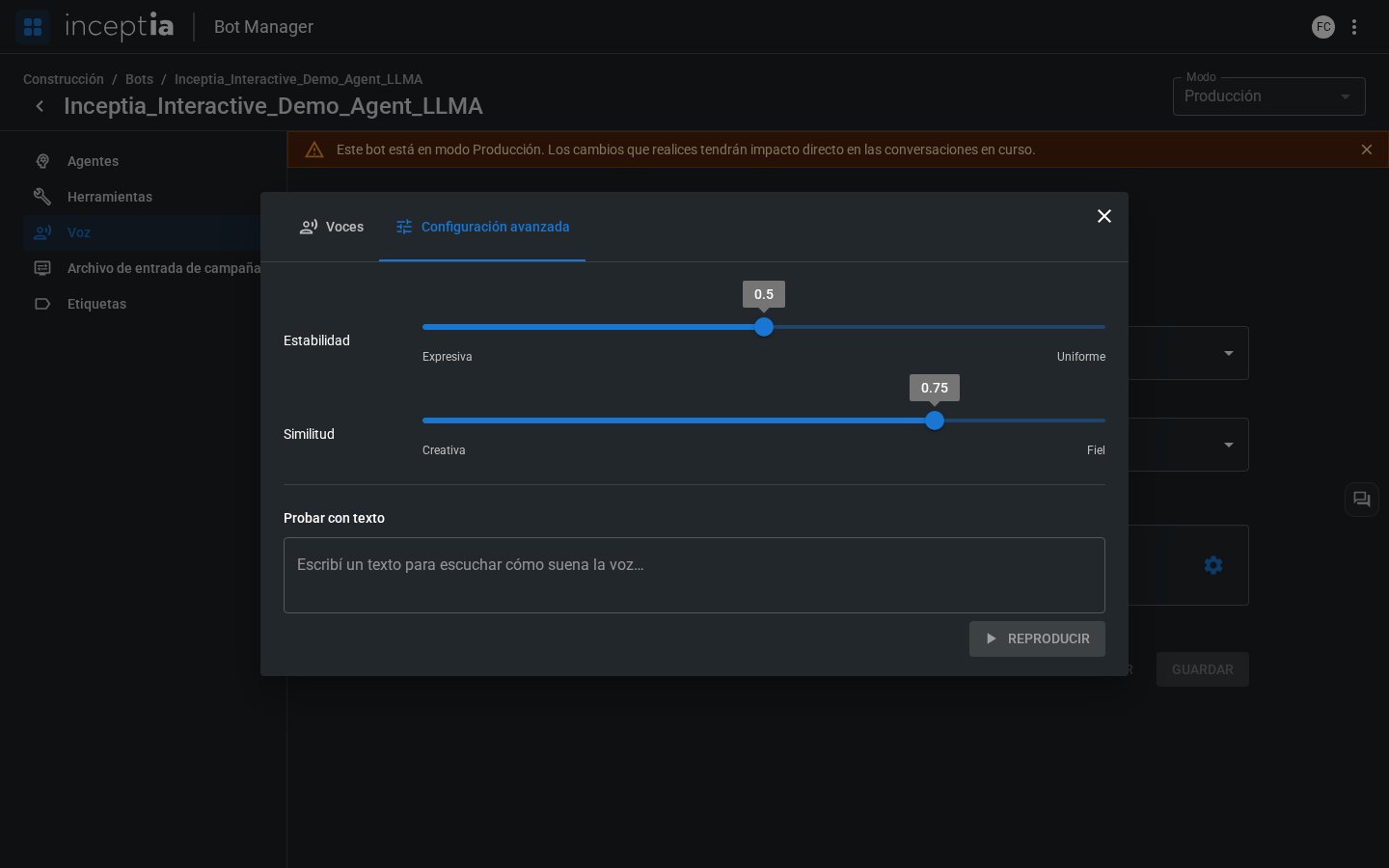Open the apps grid icon

[x=33, y=27]
